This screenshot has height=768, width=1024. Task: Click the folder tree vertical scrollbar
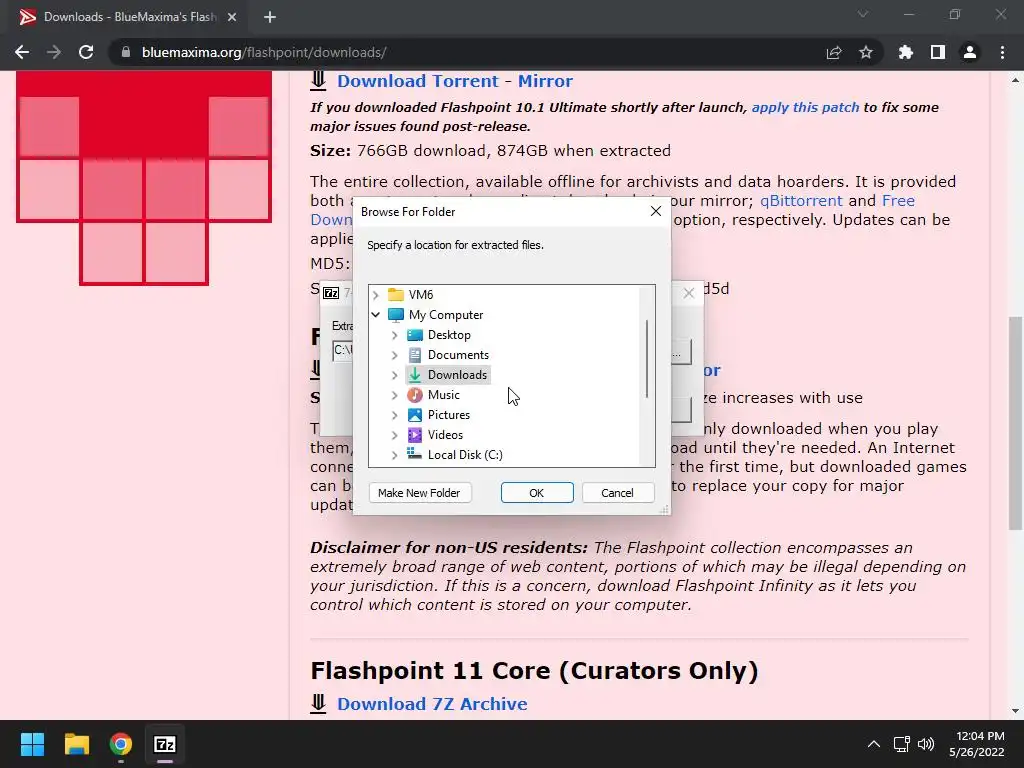point(647,359)
